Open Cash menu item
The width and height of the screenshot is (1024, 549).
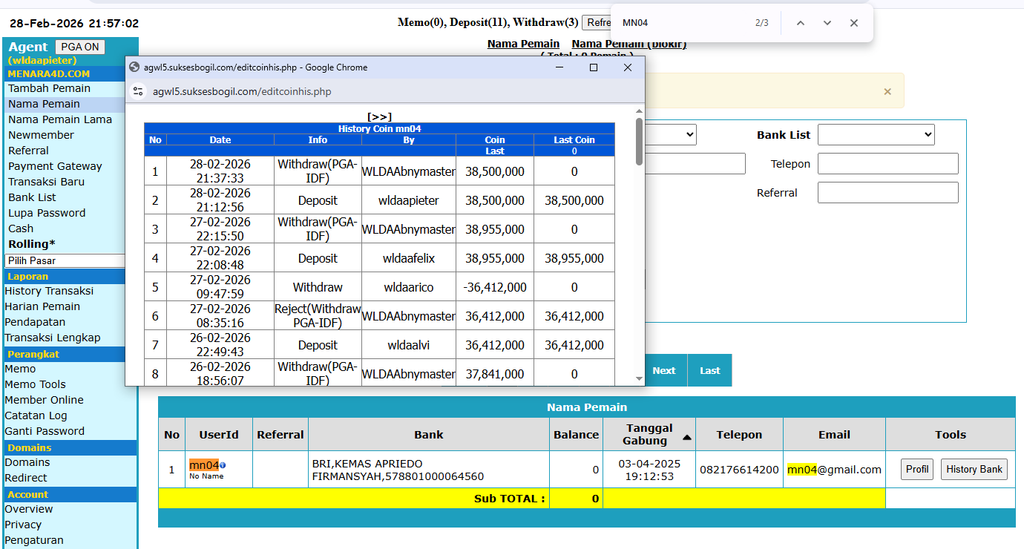coord(20,228)
